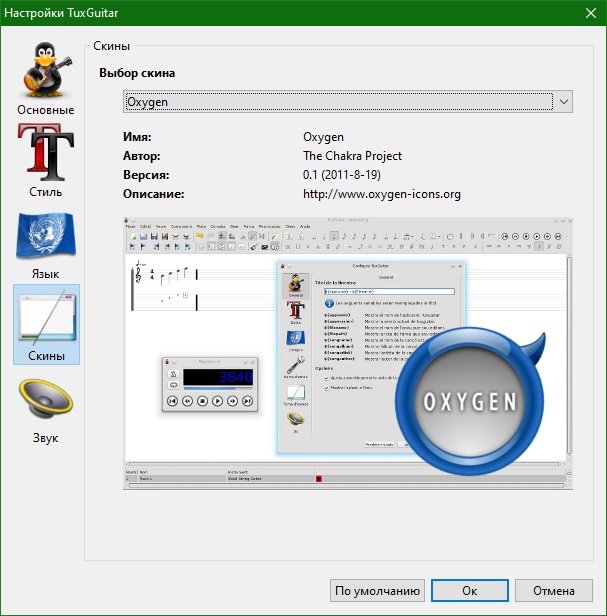Click the Автор label
607x616 pixels.
(141, 156)
